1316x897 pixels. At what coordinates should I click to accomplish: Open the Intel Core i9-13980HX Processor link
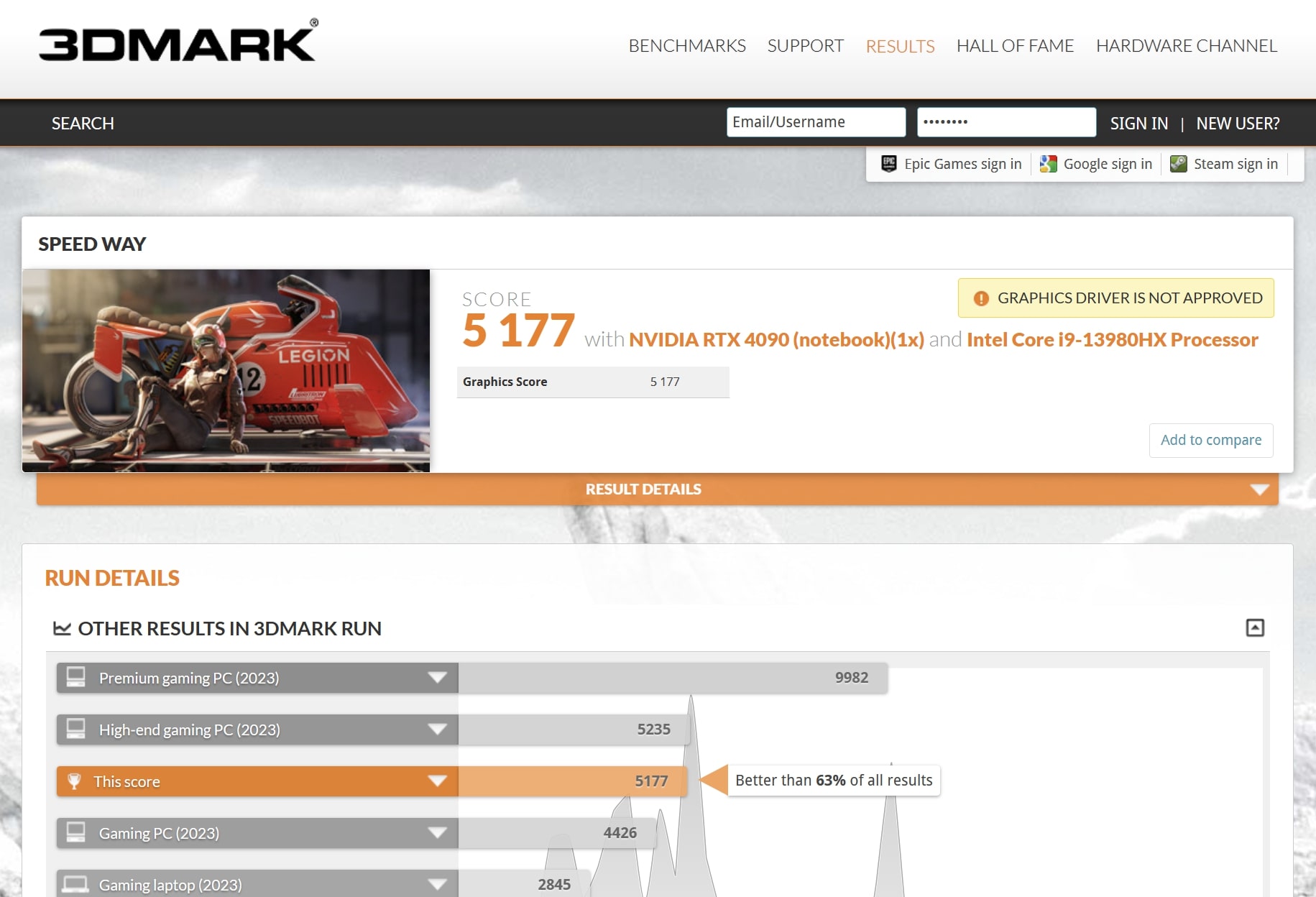(1113, 339)
